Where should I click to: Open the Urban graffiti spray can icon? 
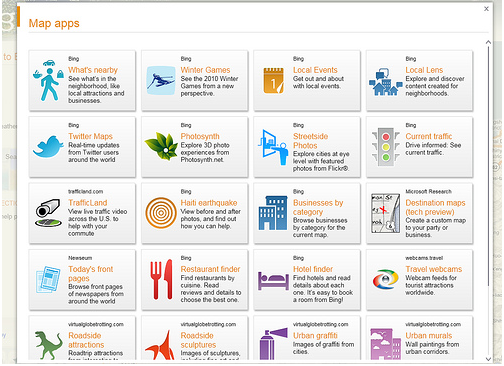coord(273,344)
